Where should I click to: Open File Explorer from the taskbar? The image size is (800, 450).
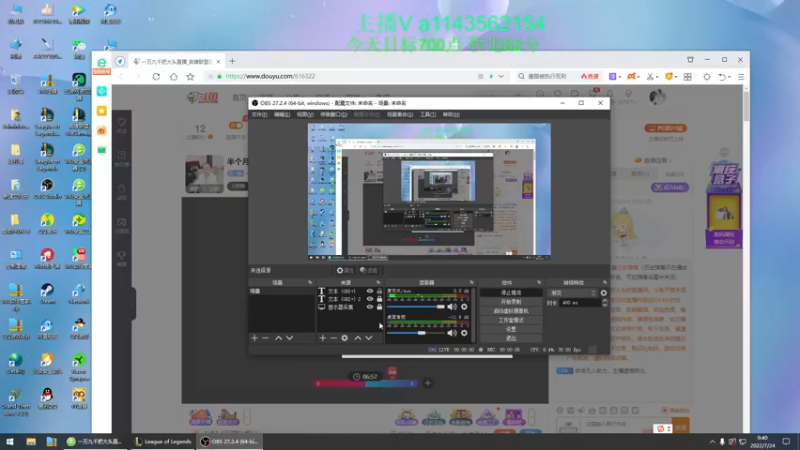[x=31, y=441]
